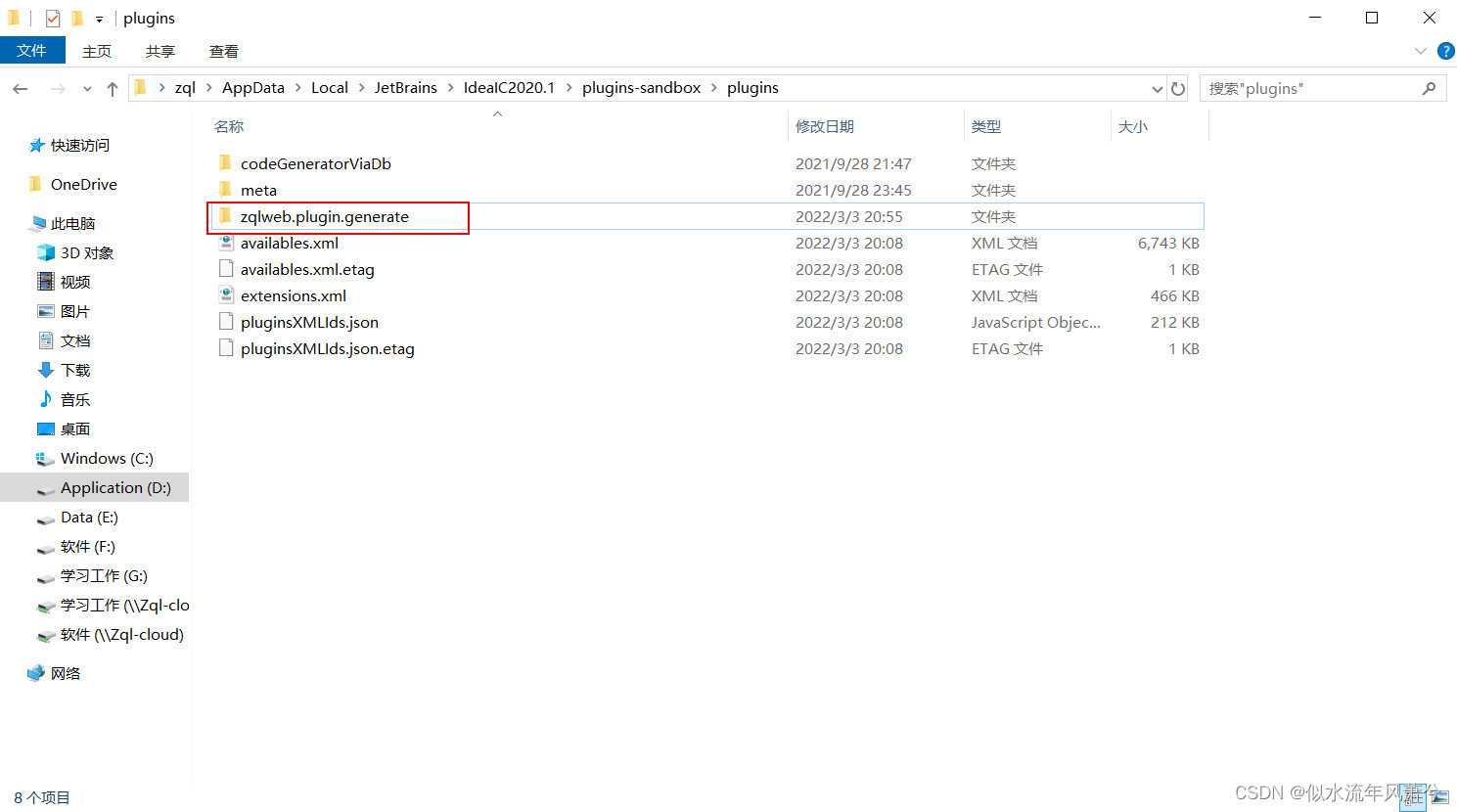Open 图片 folder in the sidebar
1457x812 pixels.
coord(75,311)
